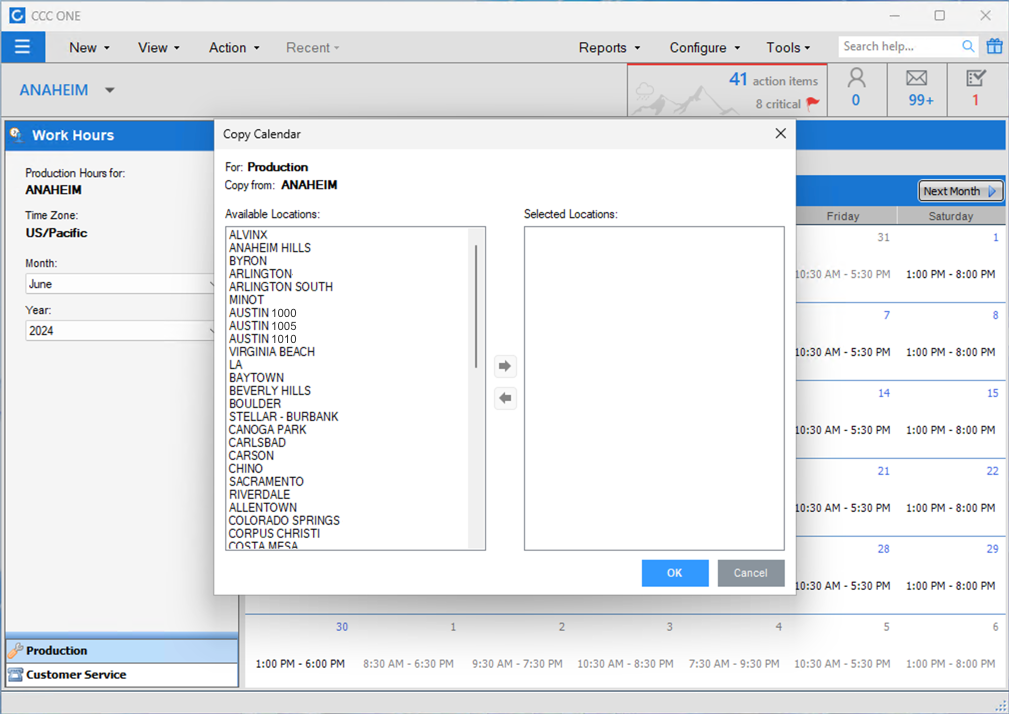Screen dimensions: 1009x714
Task: Open the Year dropdown showing 2024
Action: pyautogui.click(x=120, y=331)
